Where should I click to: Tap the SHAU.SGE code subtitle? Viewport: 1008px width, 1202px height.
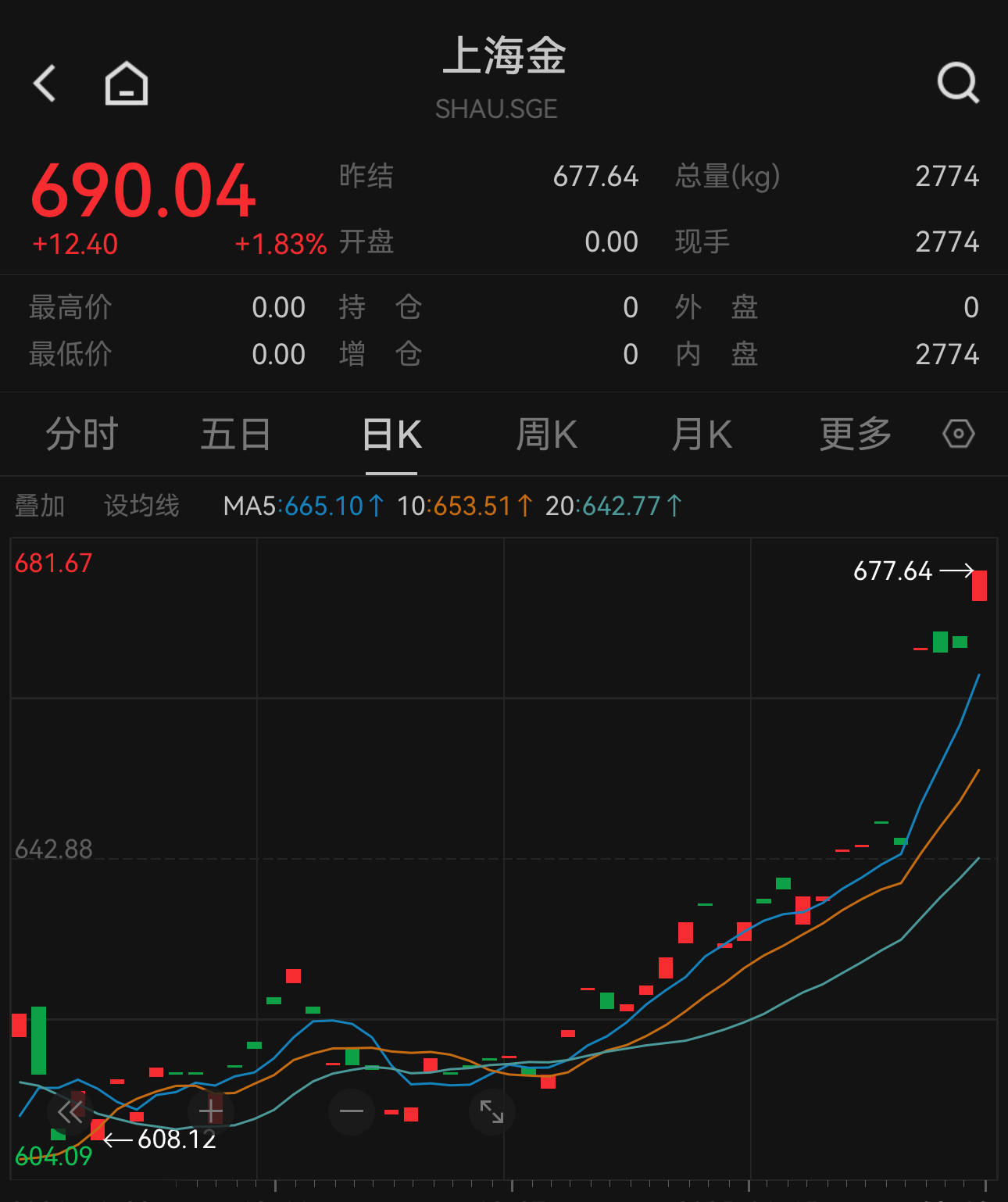[496, 109]
